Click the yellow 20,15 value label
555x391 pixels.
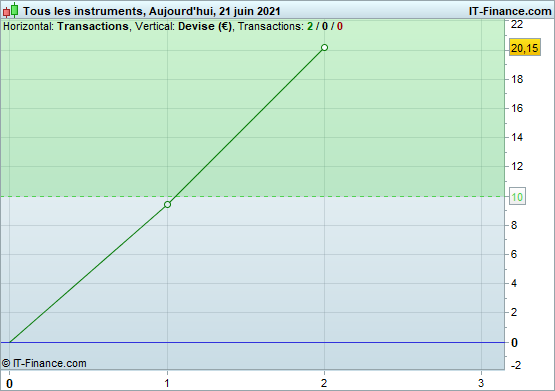click(525, 48)
